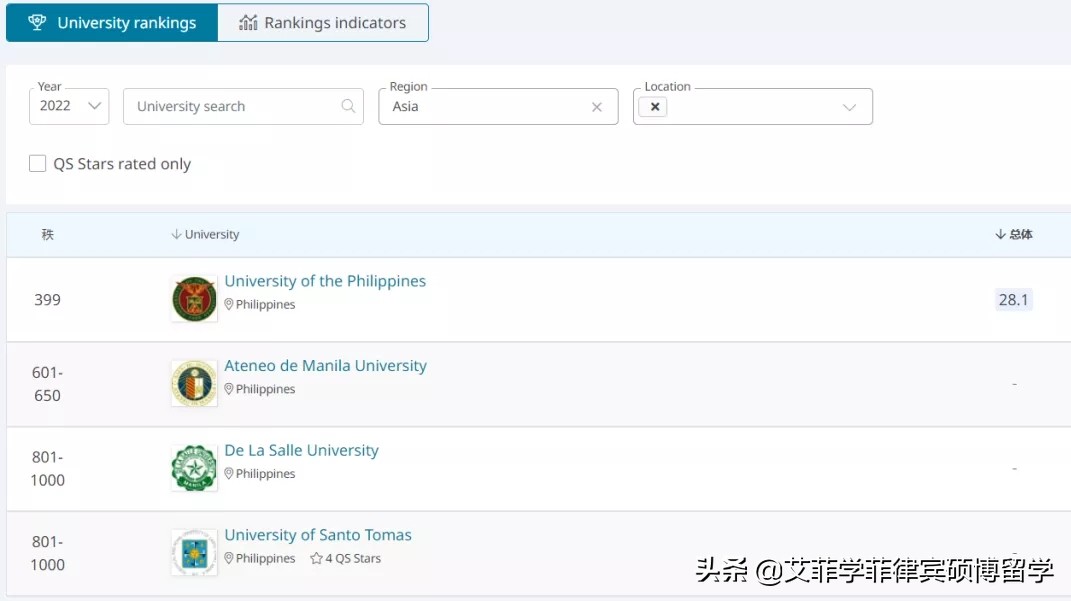
Task: Click the magnifier icon in University search
Action: click(x=348, y=106)
